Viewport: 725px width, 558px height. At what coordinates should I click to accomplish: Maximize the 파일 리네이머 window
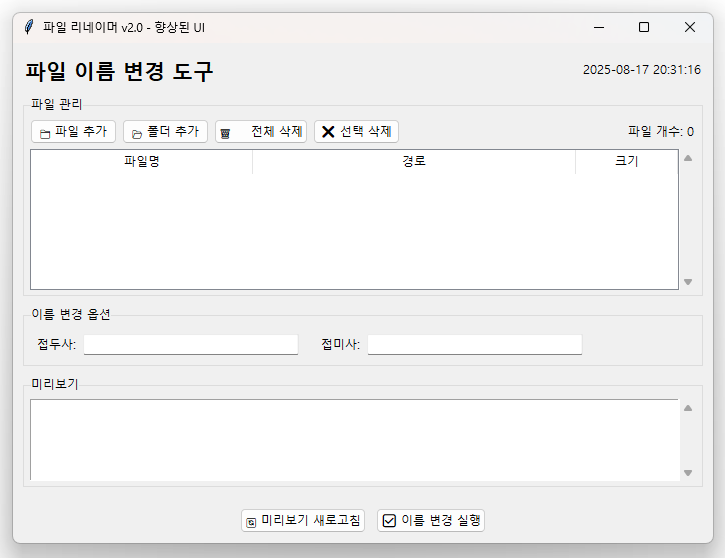click(x=644, y=27)
